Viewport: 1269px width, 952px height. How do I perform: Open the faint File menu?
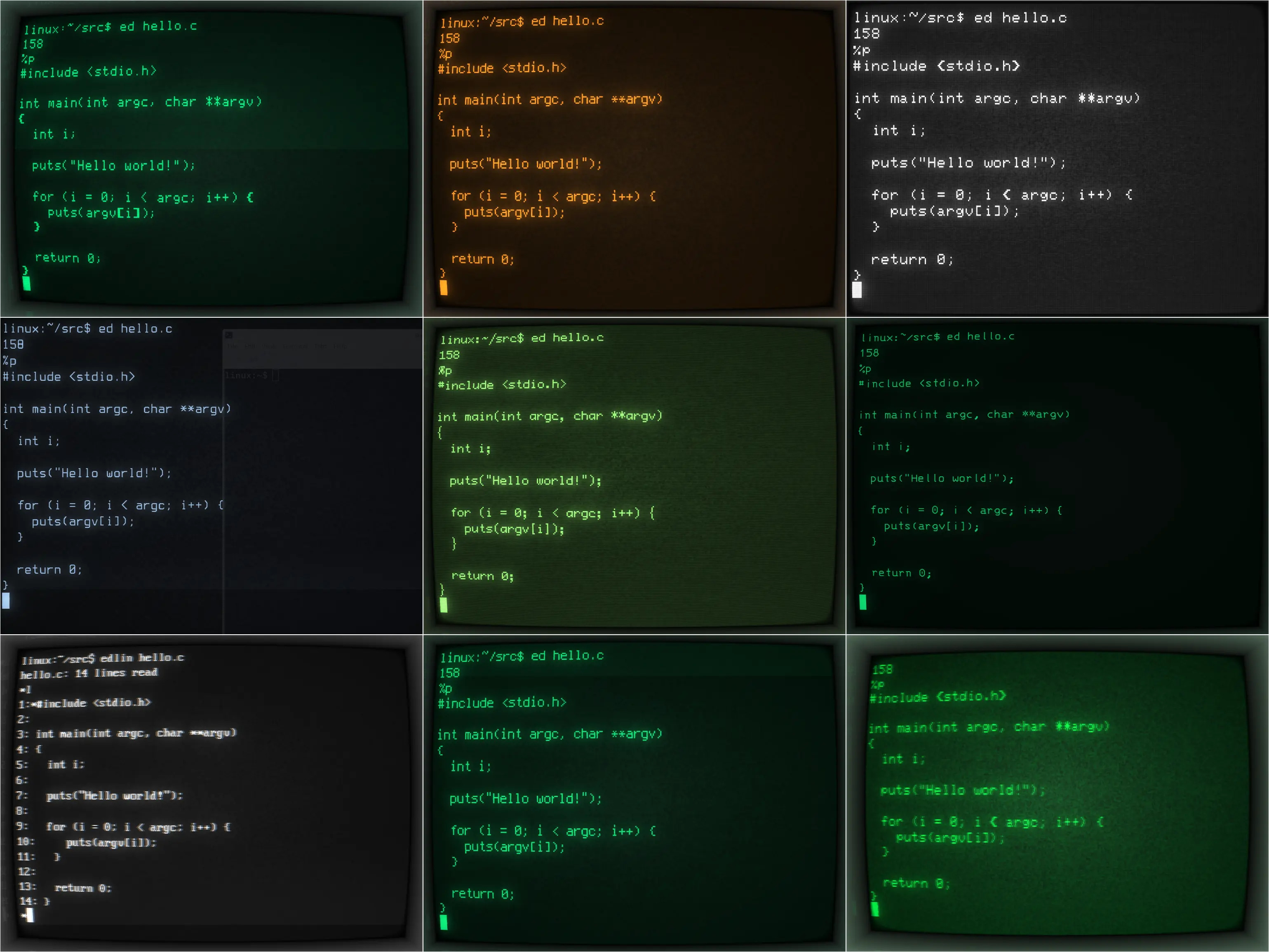(233, 347)
